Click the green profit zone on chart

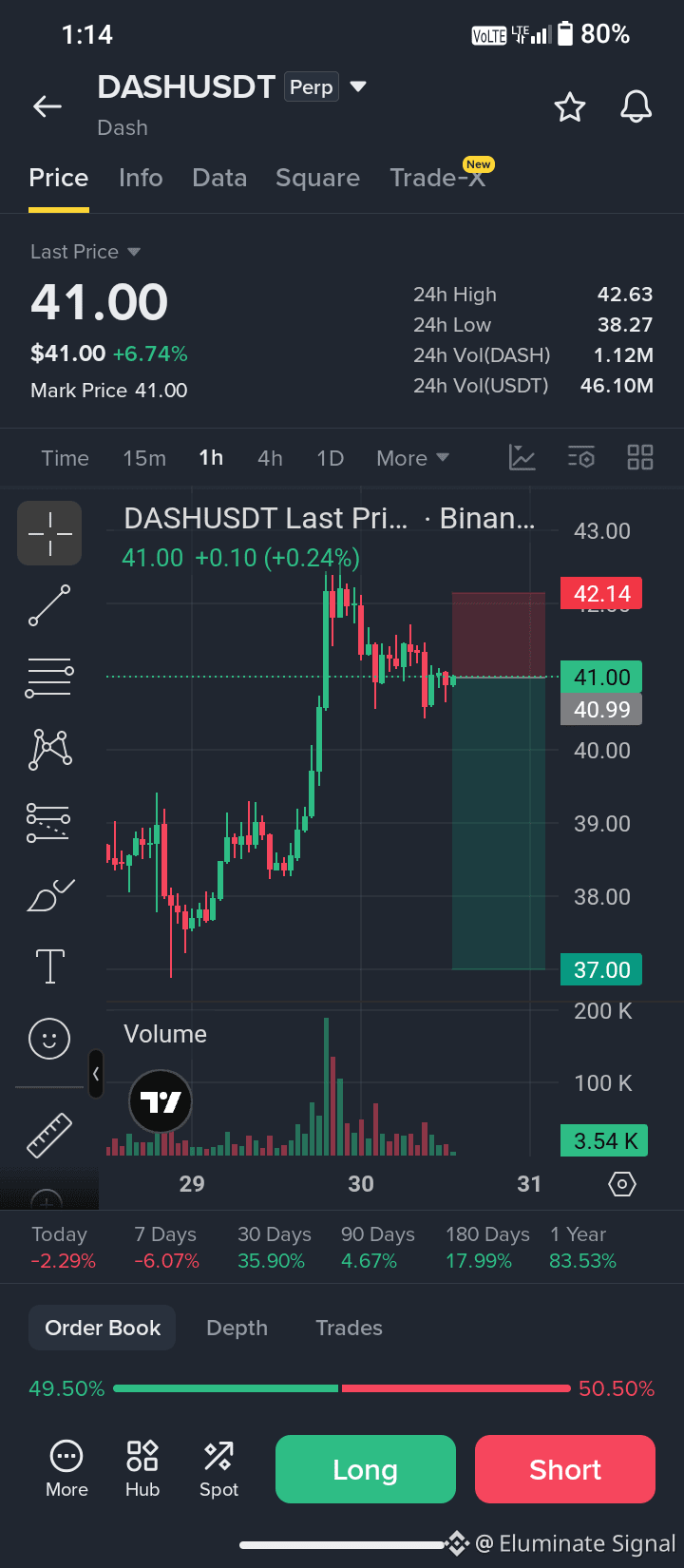(x=499, y=823)
